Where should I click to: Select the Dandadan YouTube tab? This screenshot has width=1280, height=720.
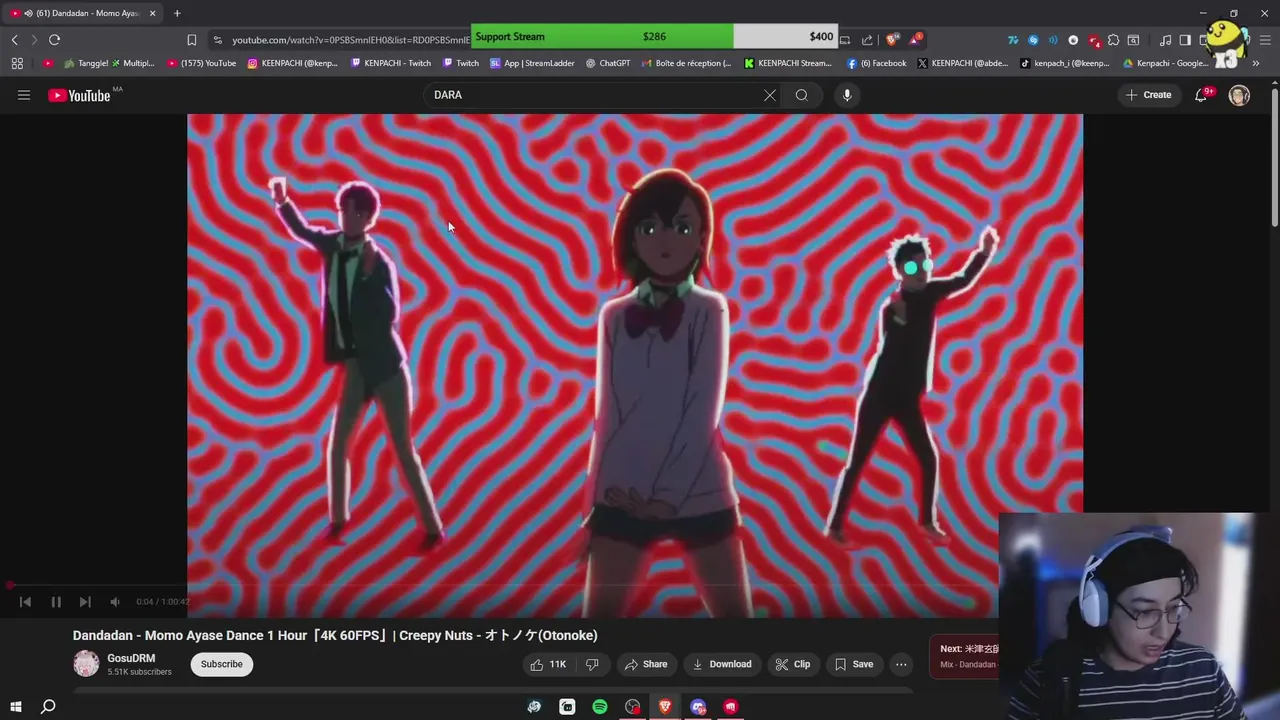tap(81, 13)
